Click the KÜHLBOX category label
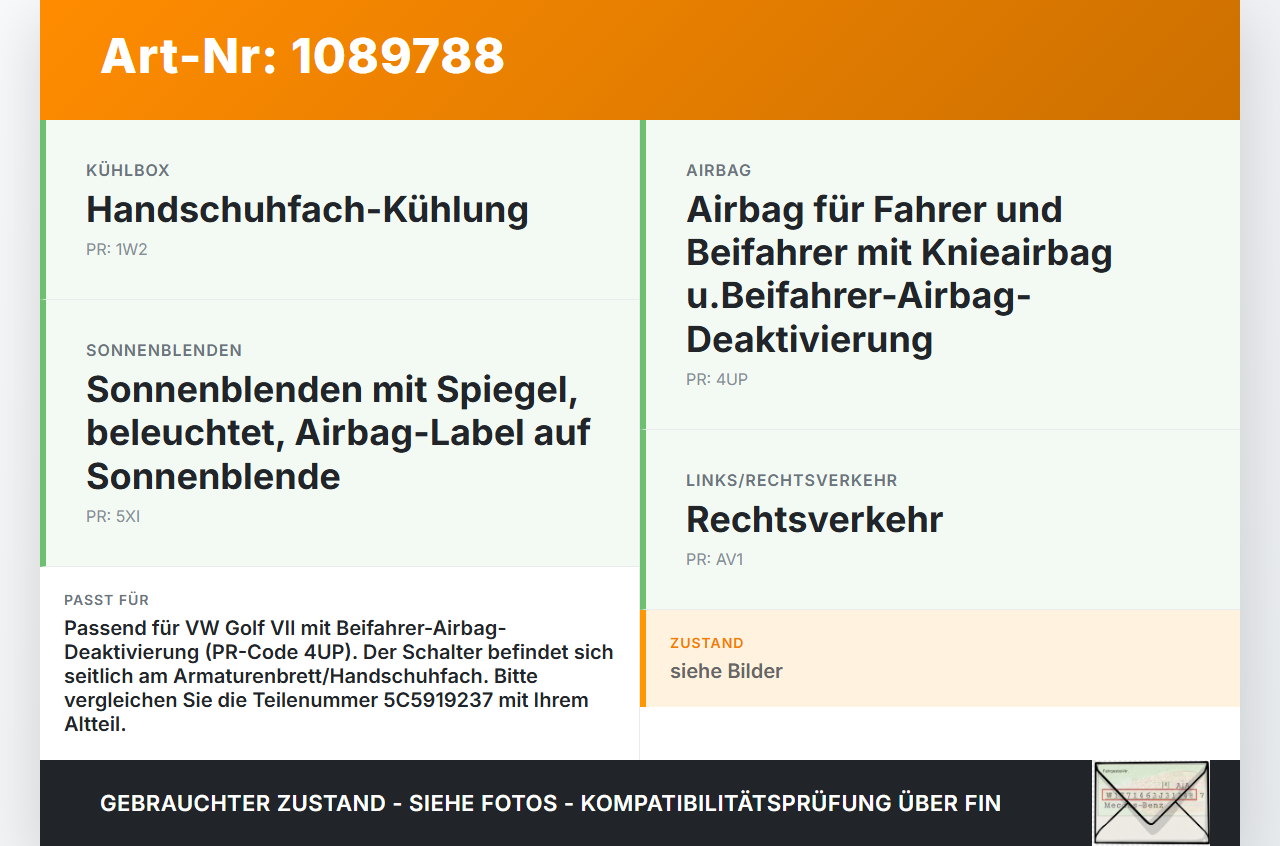The image size is (1280, 846). pyautogui.click(x=128, y=171)
